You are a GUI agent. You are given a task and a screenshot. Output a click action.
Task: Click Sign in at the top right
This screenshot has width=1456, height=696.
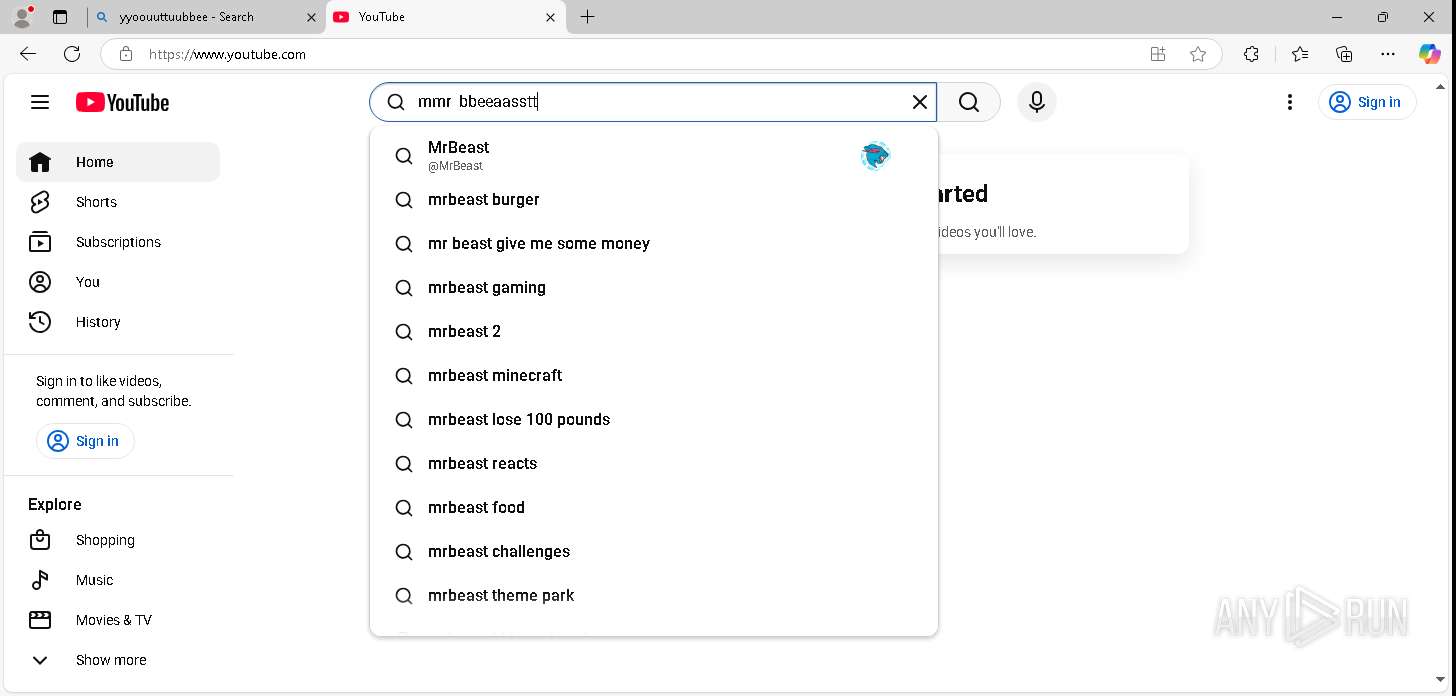tap(1367, 102)
